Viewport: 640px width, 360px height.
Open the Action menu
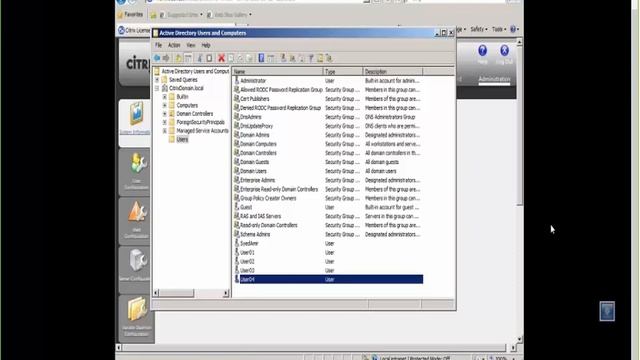(174, 45)
